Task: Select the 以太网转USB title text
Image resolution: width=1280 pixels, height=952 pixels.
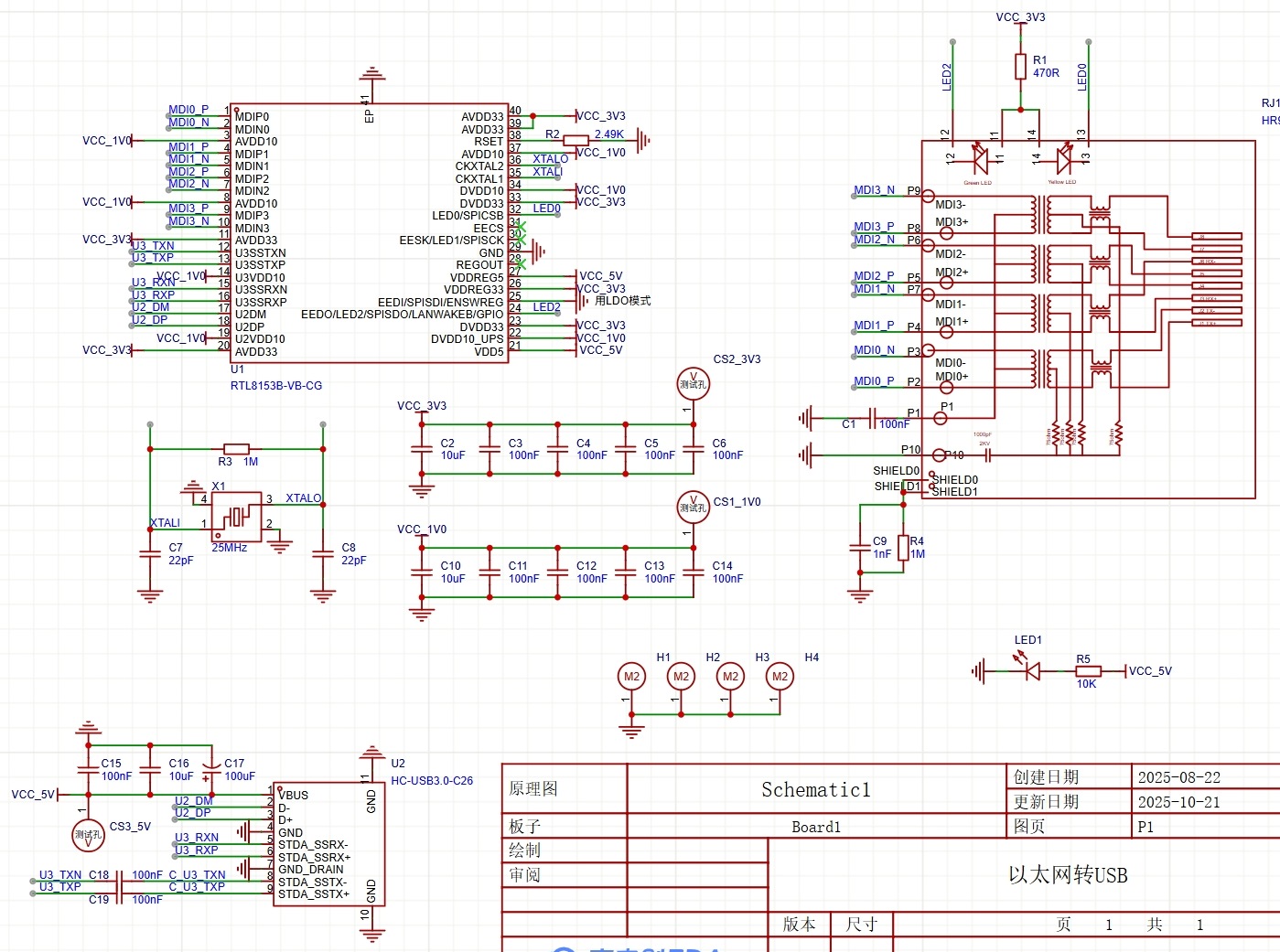Action: click(x=1068, y=875)
